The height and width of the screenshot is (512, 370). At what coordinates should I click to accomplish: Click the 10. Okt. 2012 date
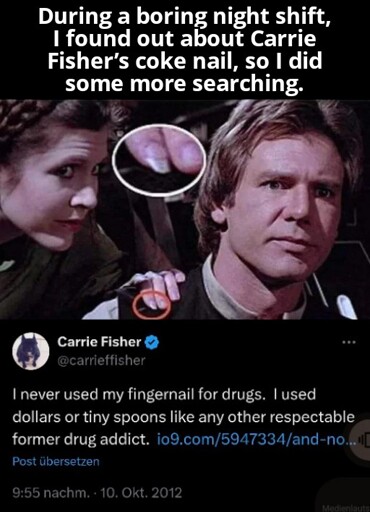coord(141,492)
